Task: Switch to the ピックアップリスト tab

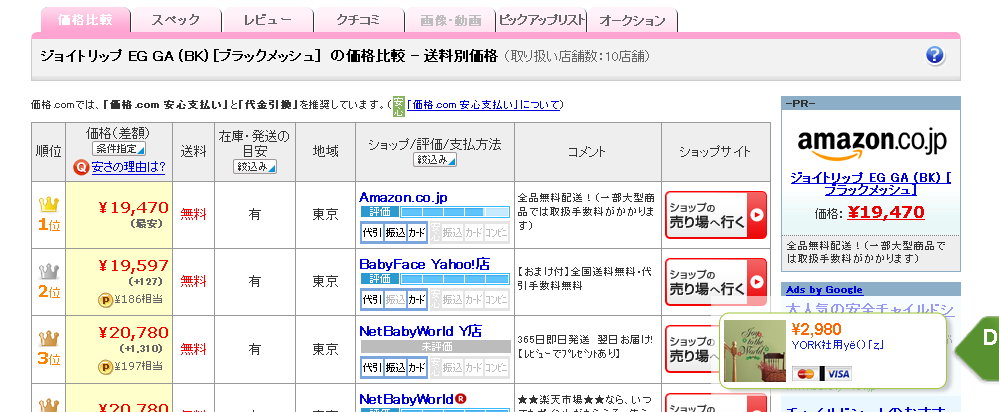Action: tap(542, 20)
